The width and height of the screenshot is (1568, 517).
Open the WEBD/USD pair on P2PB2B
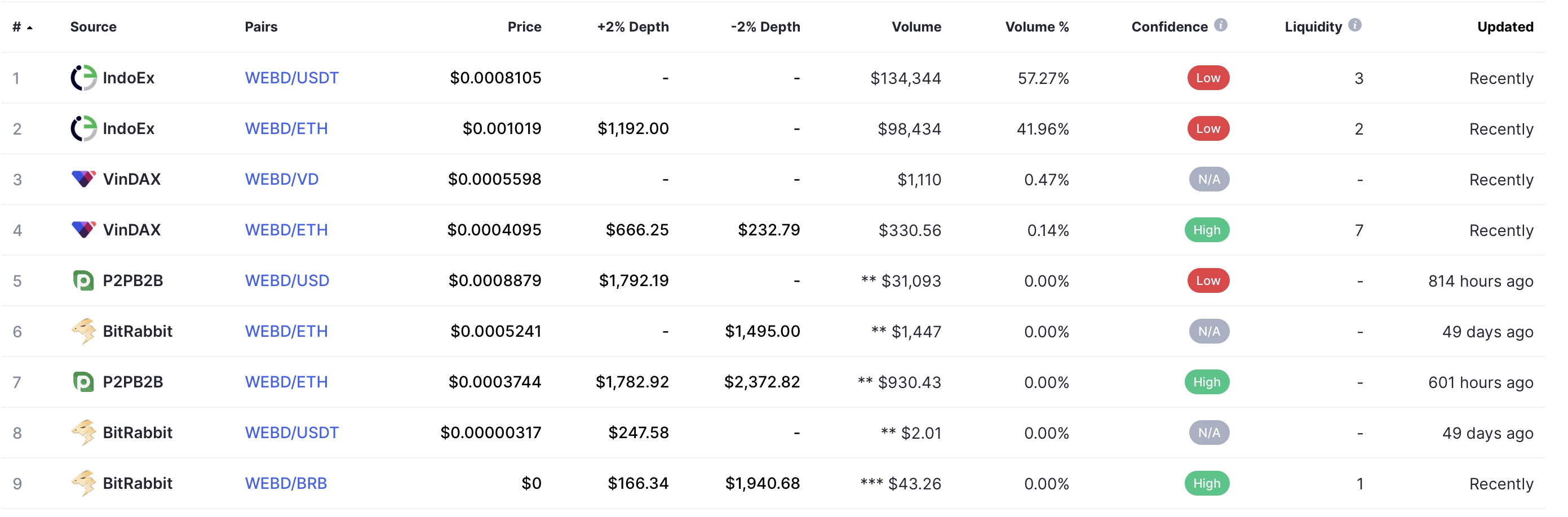click(287, 280)
